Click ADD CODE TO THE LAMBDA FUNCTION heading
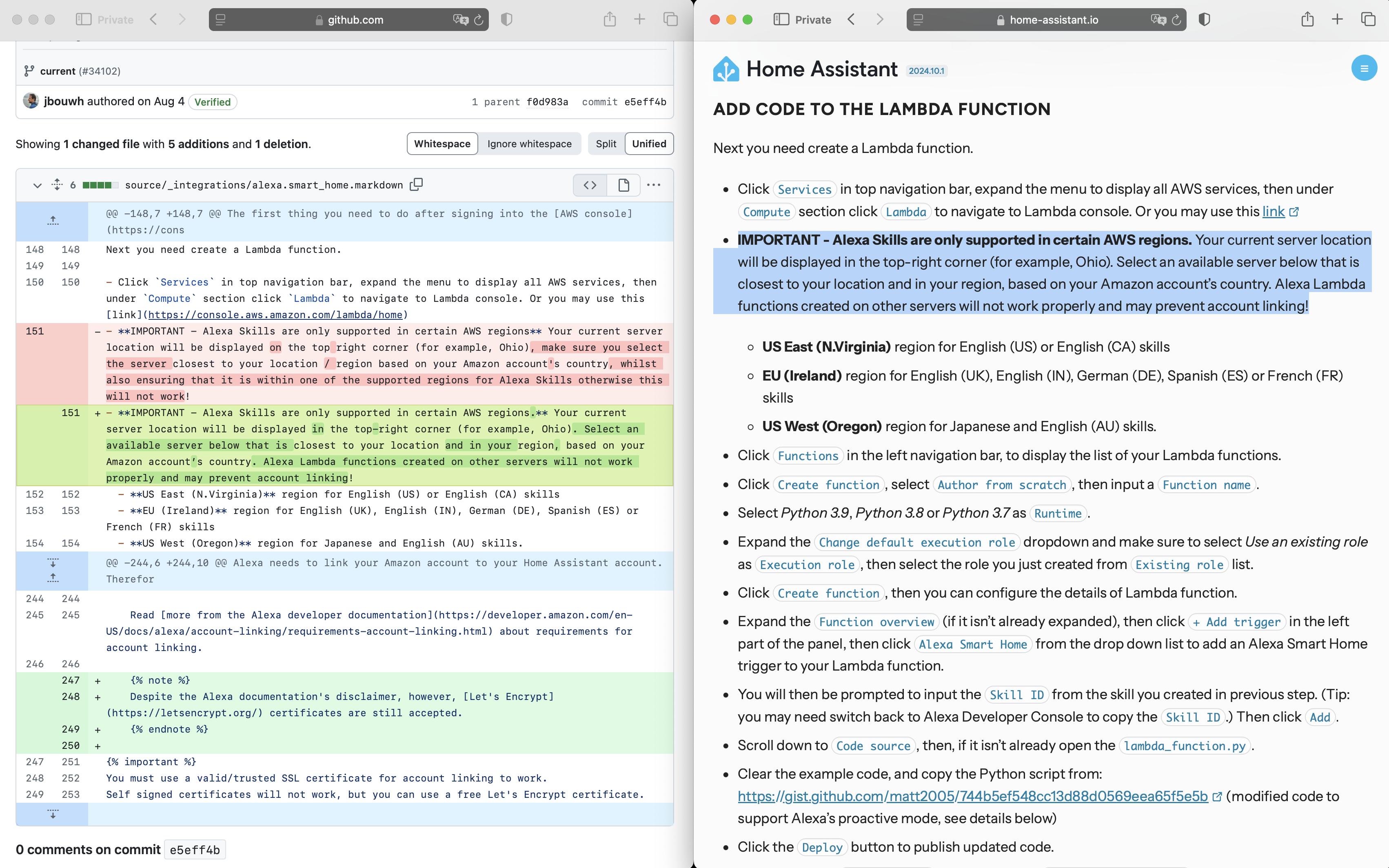The width and height of the screenshot is (1389, 868). tap(882, 109)
